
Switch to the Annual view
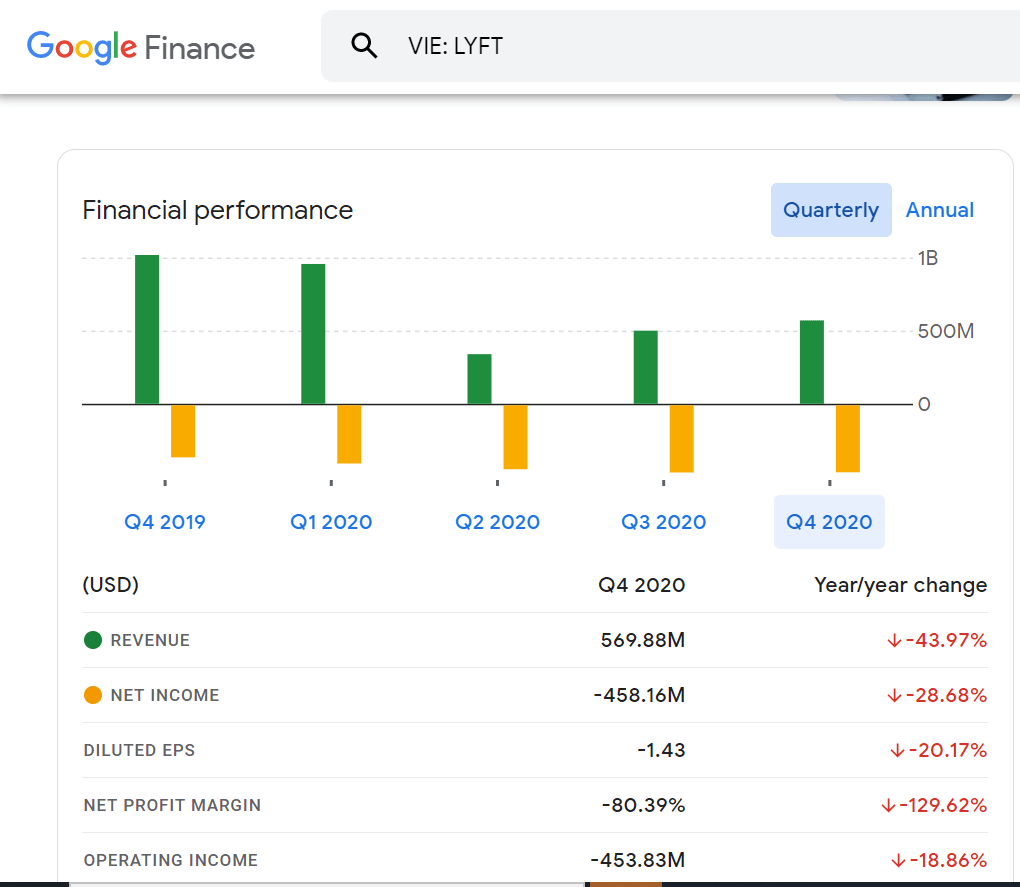(x=939, y=210)
